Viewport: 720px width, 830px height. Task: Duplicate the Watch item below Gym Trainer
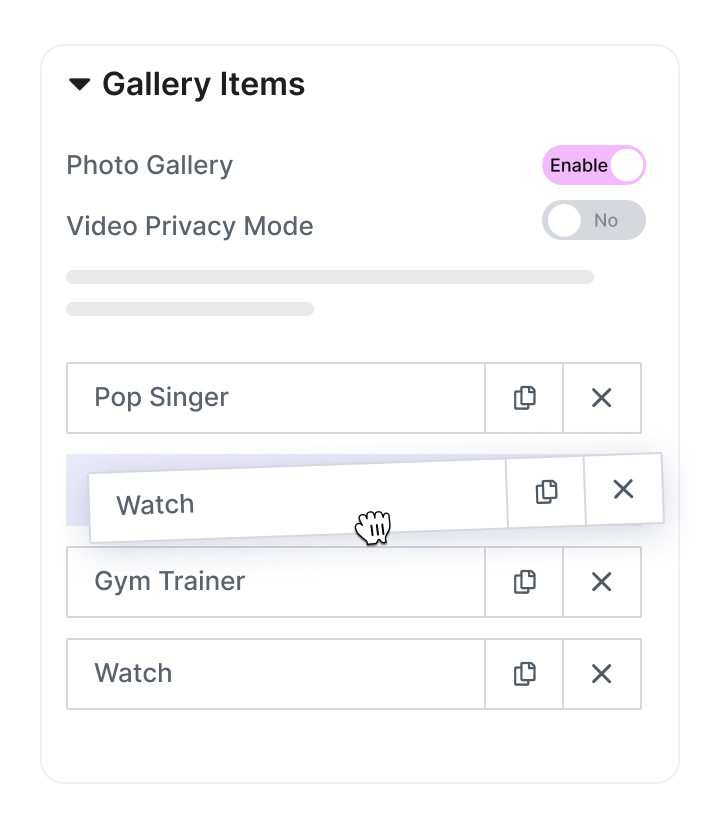(x=524, y=674)
